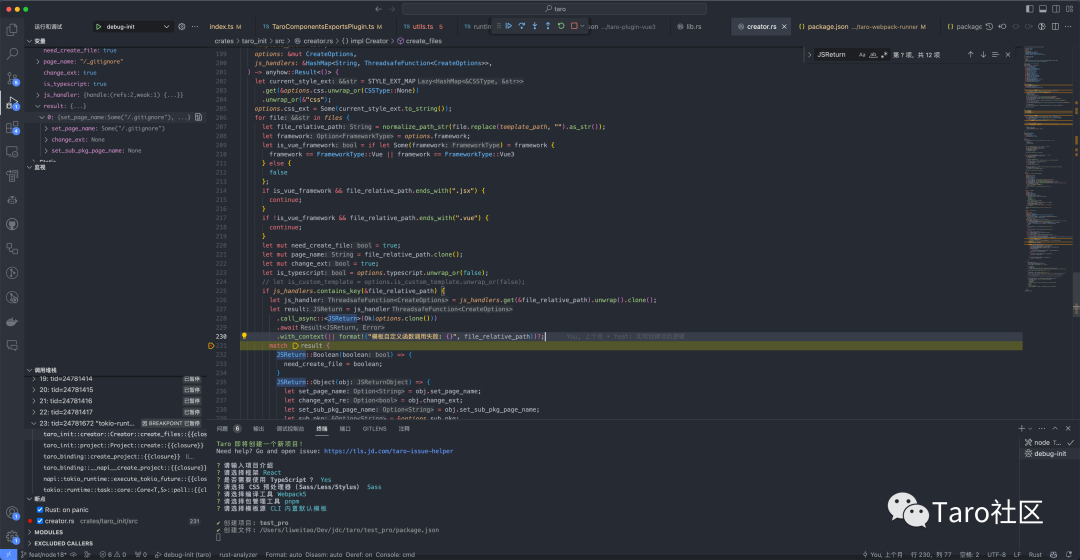Open the Manage gear in activity bar

[x=12, y=537]
